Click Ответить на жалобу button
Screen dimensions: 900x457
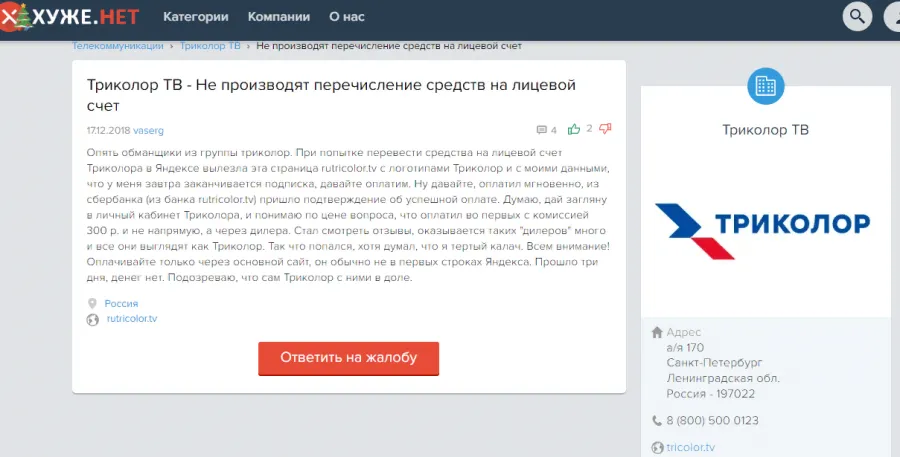[348, 358]
